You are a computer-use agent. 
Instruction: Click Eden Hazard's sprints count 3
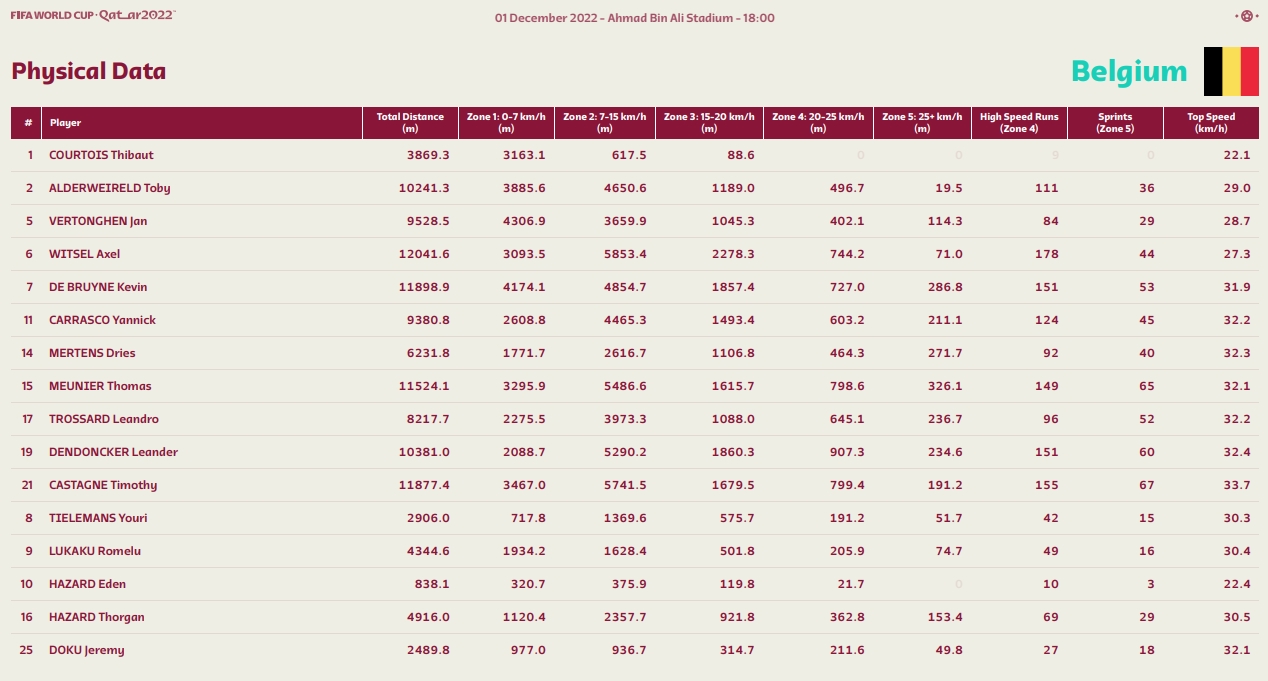click(x=1151, y=584)
